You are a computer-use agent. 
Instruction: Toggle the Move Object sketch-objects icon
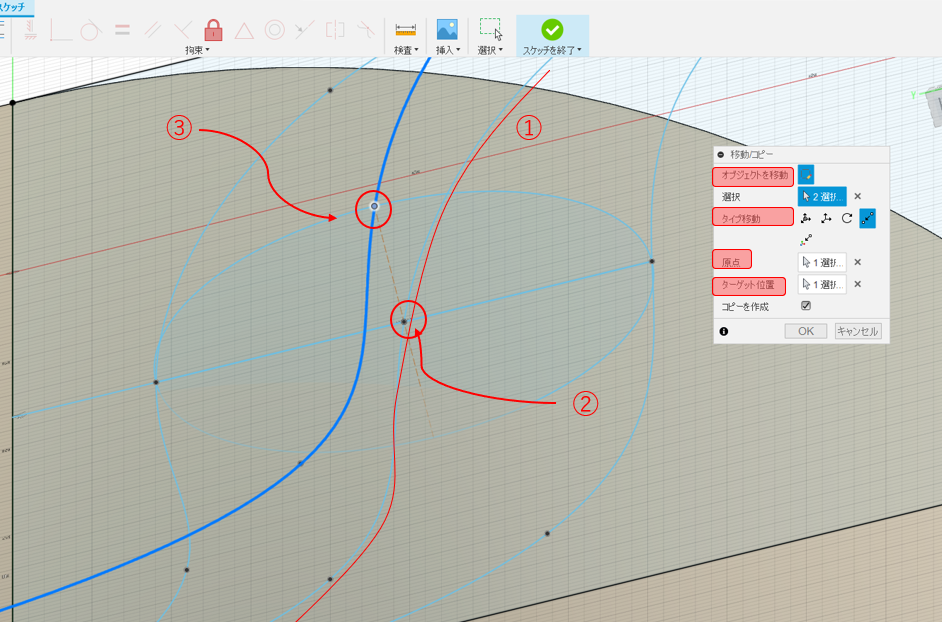click(806, 175)
